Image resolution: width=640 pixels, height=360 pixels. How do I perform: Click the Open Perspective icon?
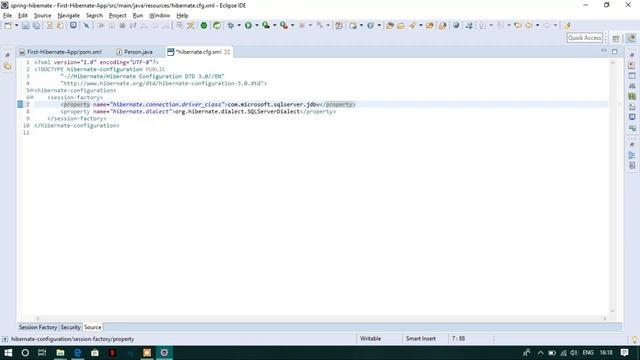[616, 38]
